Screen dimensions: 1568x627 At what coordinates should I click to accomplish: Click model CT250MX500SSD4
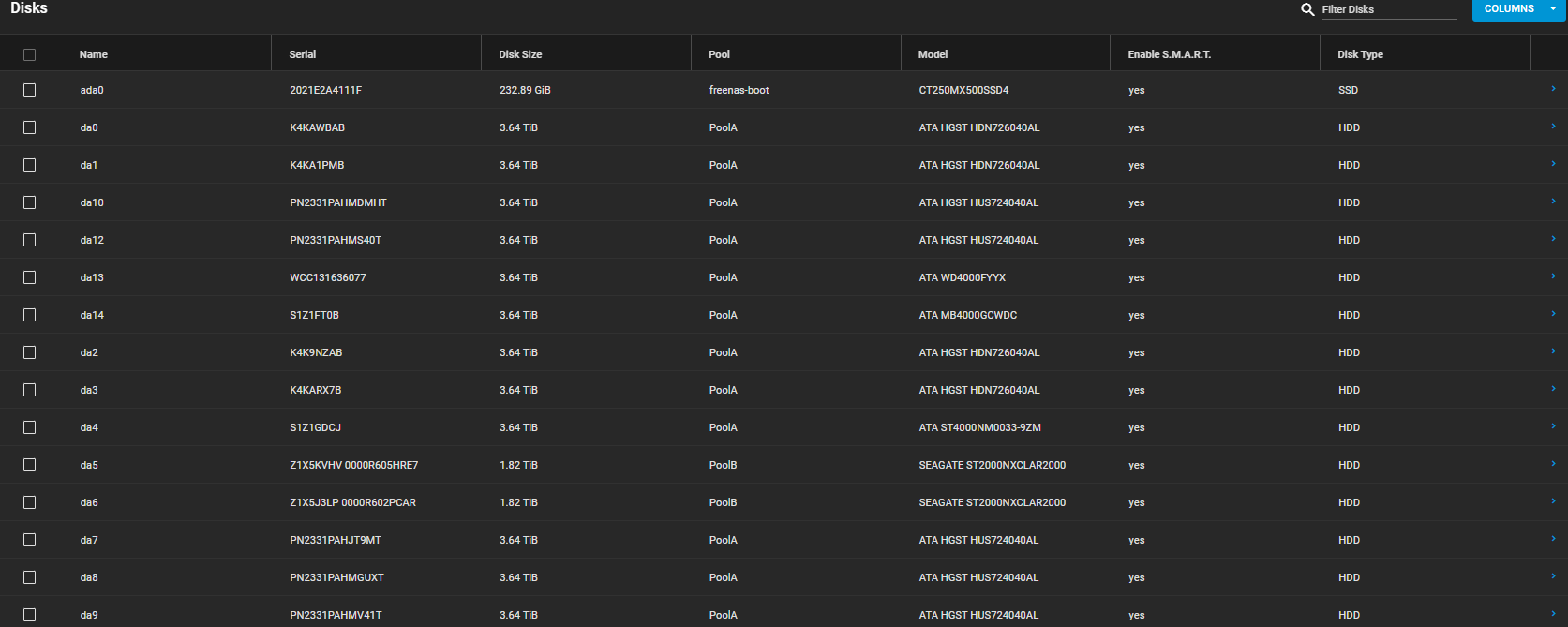(964, 90)
